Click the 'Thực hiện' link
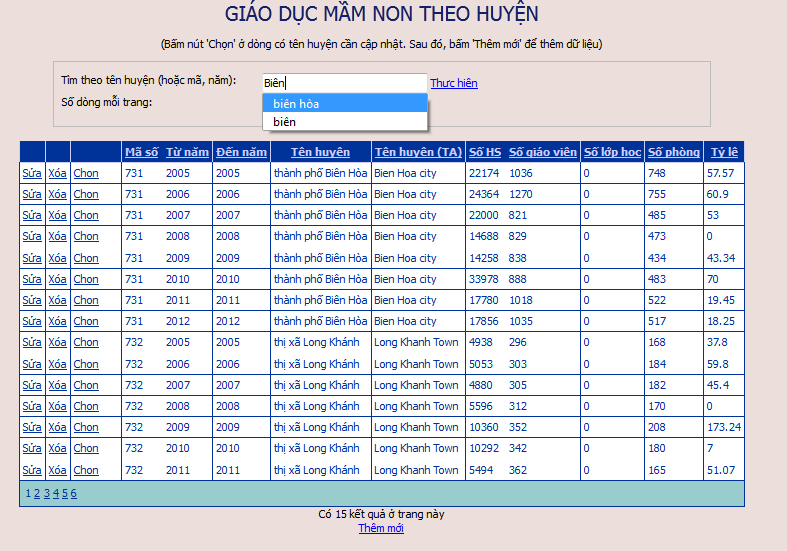Image resolution: width=787 pixels, height=551 pixels. [x=454, y=83]
